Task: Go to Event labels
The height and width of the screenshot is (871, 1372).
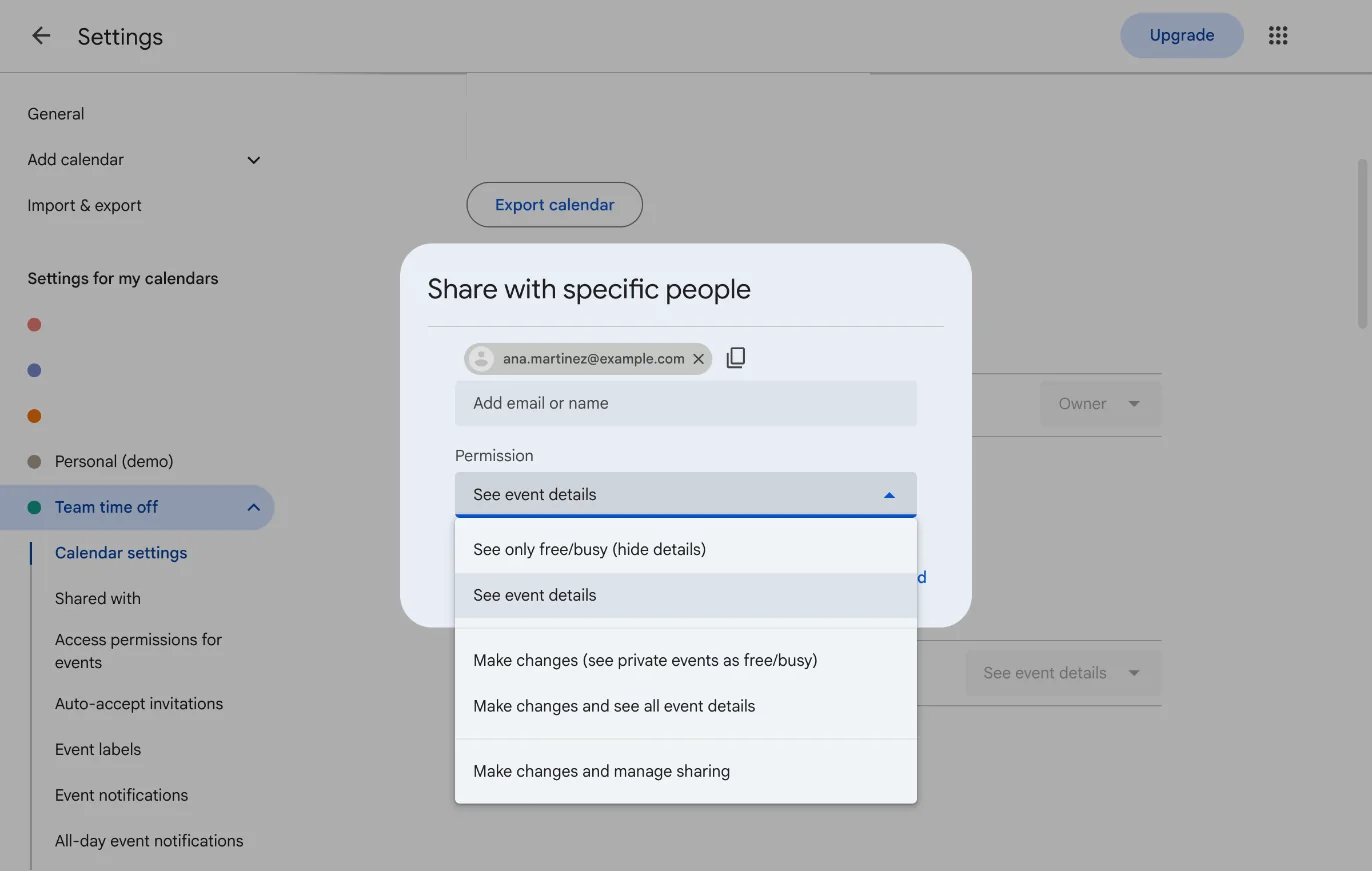Action: pyautogui.click(x=98, y=749)
